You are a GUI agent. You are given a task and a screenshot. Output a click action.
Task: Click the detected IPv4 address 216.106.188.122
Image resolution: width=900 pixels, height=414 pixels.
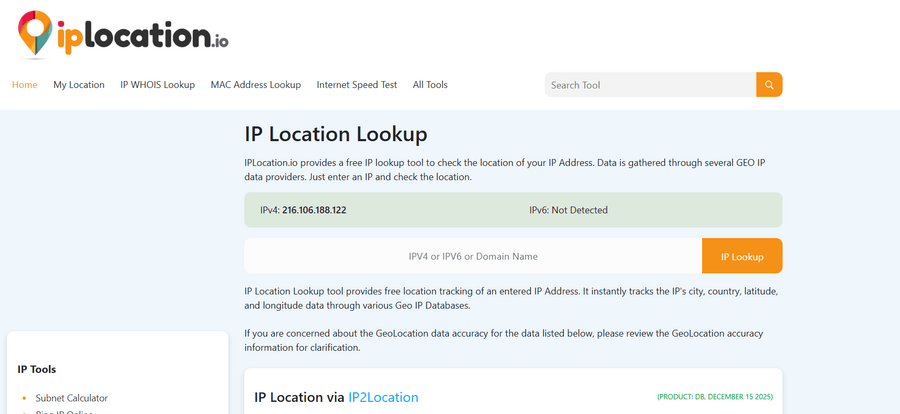[x=314, y=210]
